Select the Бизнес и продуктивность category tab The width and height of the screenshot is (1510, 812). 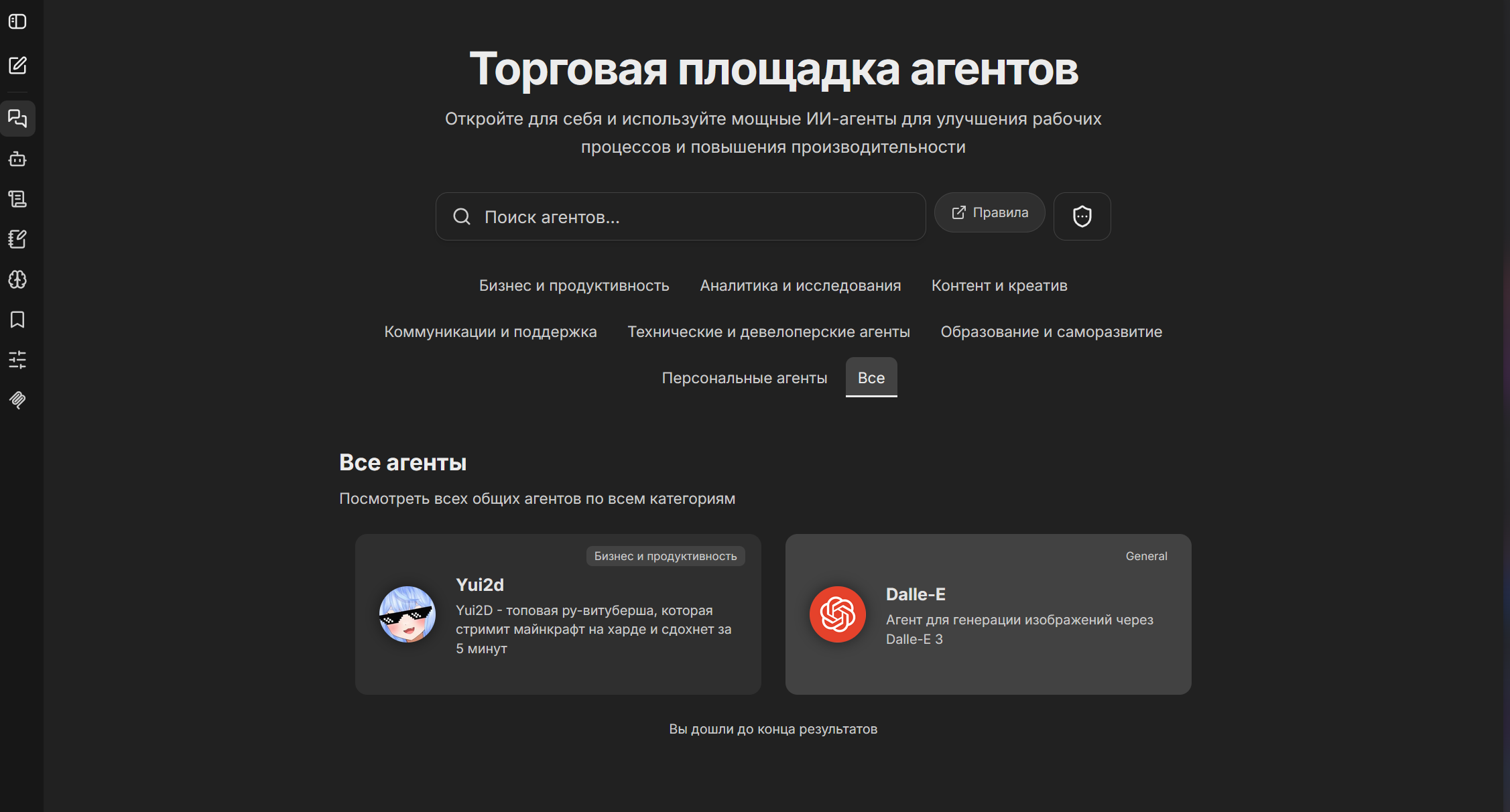(574, 285)
